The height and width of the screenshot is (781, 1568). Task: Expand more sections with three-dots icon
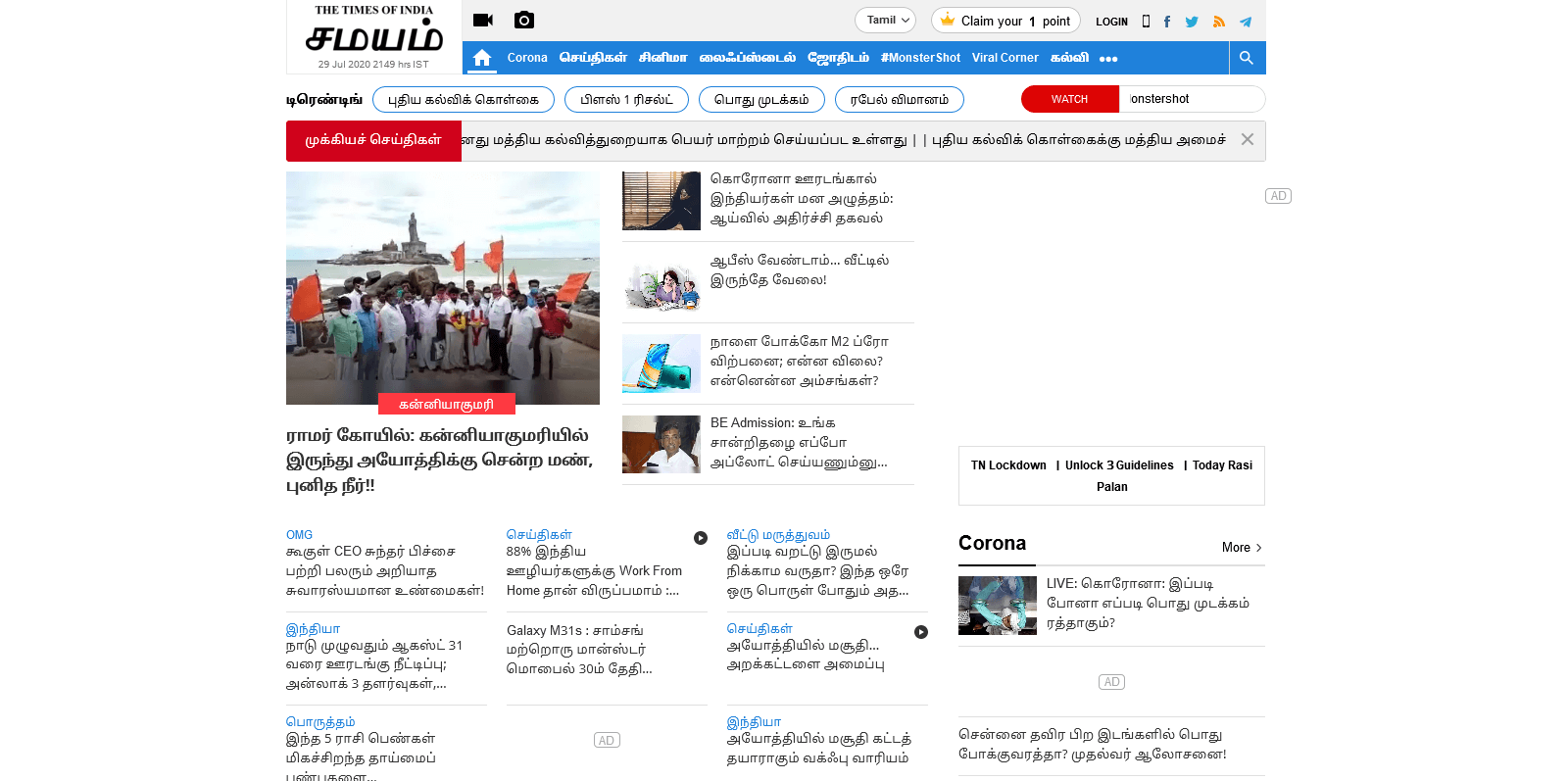coord(1108,59)
